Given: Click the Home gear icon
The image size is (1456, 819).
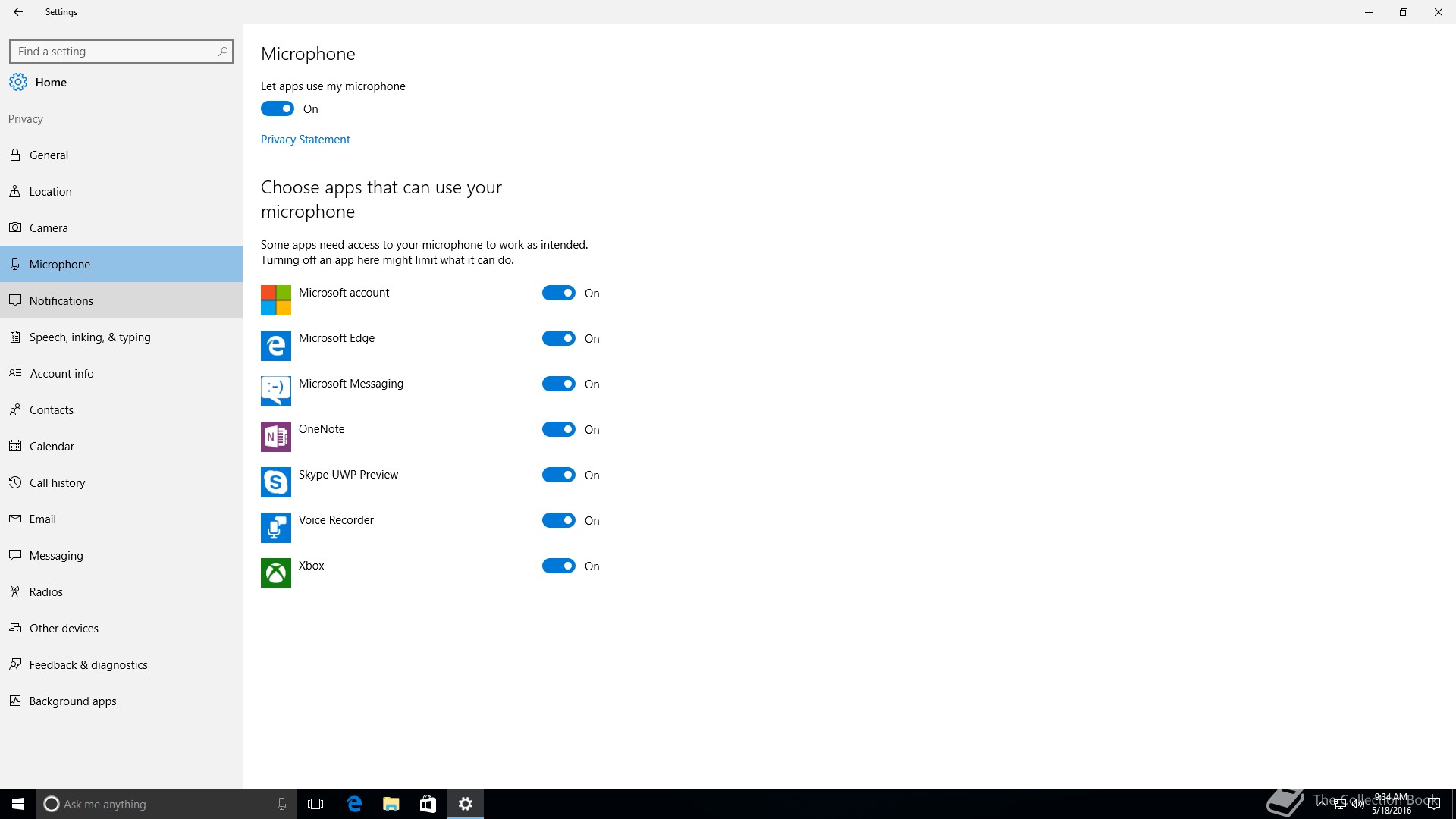Looking at the screenshot, I should pos(18,82).
